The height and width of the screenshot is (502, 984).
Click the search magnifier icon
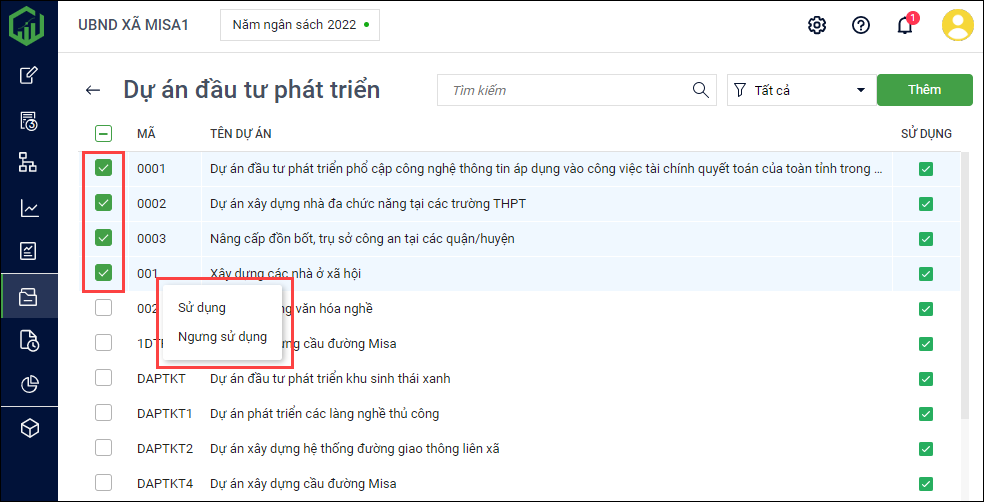click(701, 90)
